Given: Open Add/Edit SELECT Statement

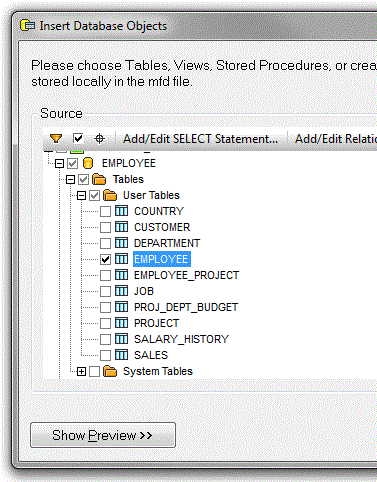Looking at the screenshot, I should coord(200,139).
